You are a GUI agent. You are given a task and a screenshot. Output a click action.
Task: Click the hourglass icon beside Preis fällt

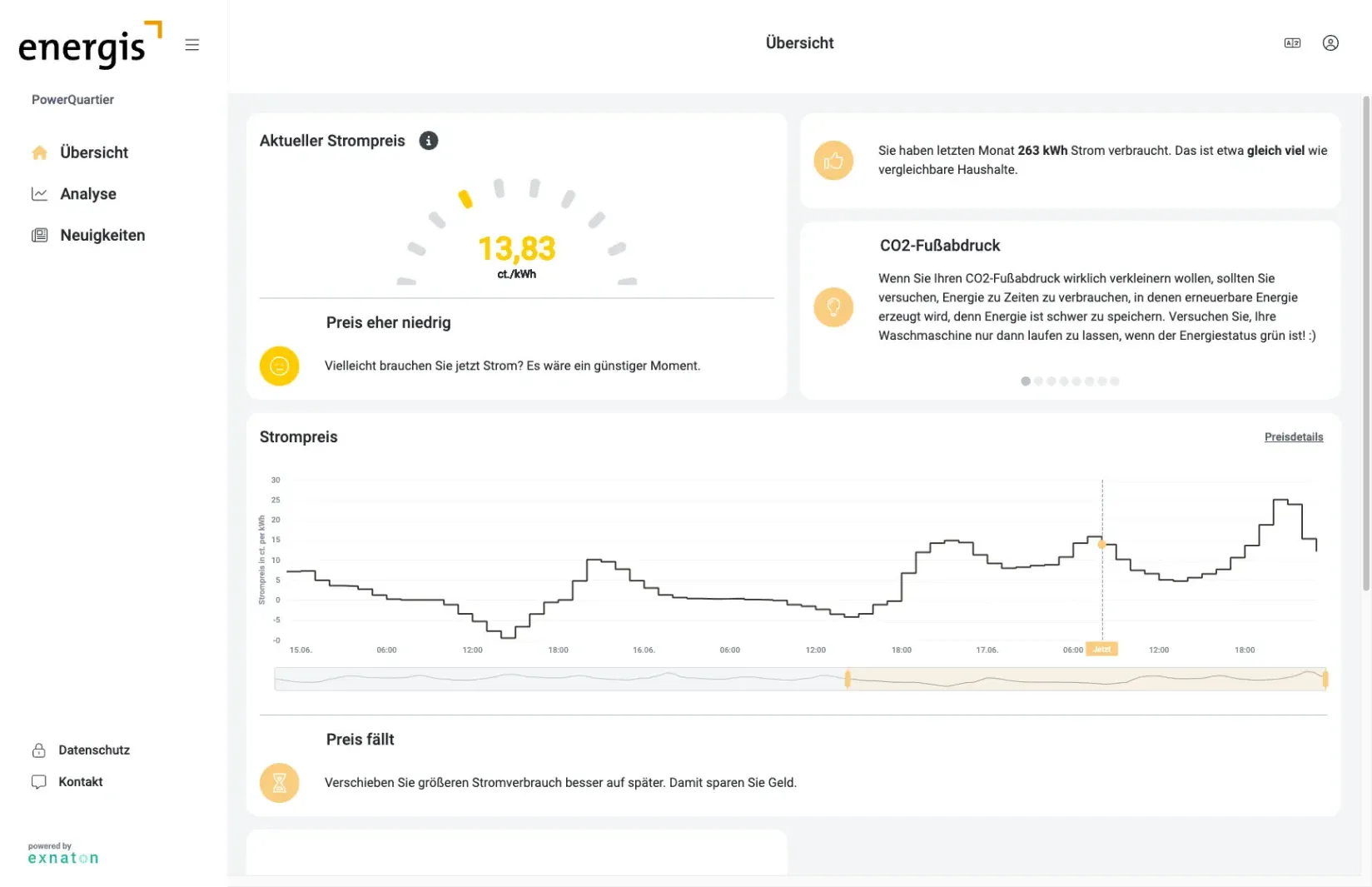279,783
